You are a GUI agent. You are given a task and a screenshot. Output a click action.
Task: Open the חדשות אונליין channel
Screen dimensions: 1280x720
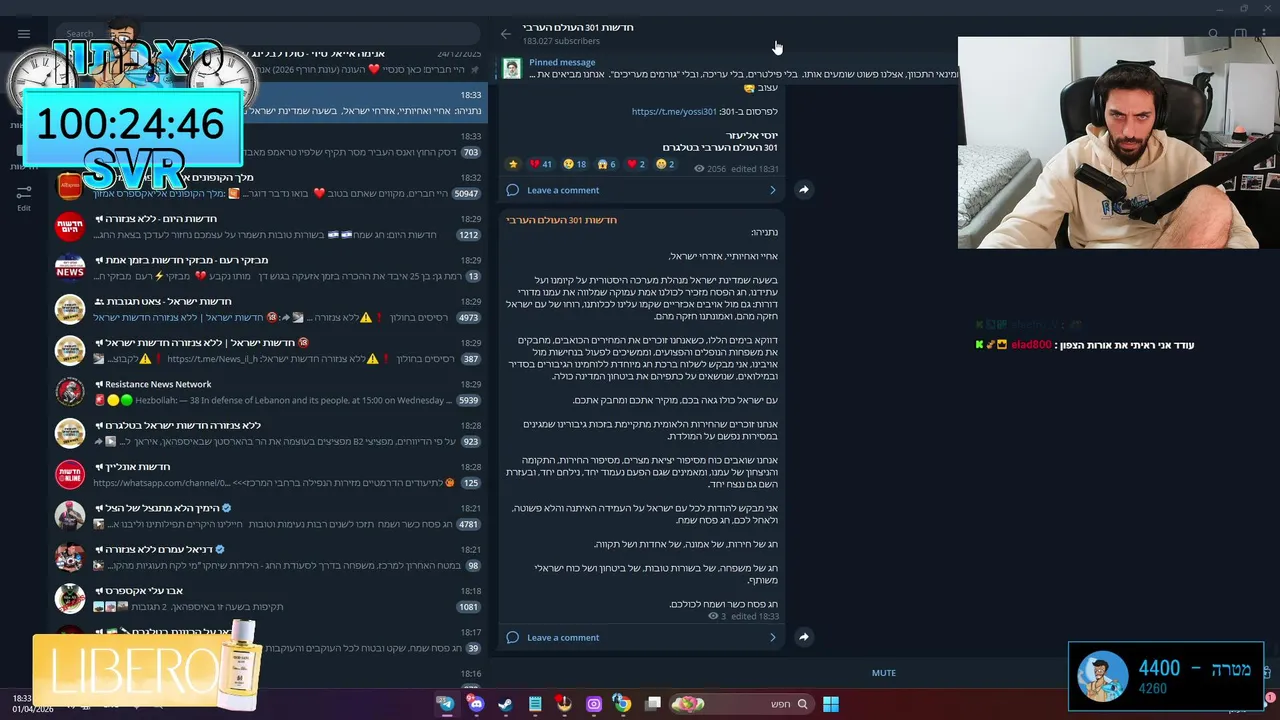pos(268,474)
